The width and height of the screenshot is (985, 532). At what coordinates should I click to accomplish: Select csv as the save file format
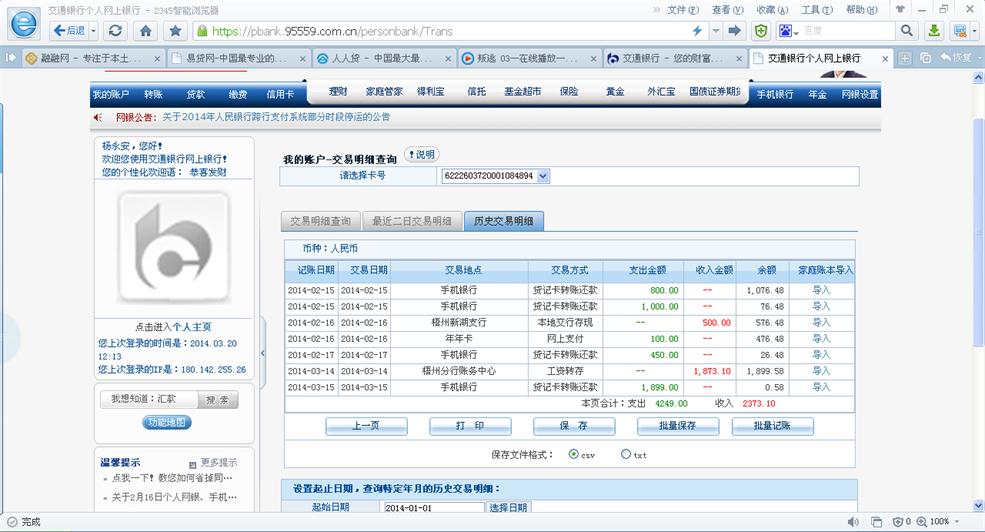click(573, 454)
